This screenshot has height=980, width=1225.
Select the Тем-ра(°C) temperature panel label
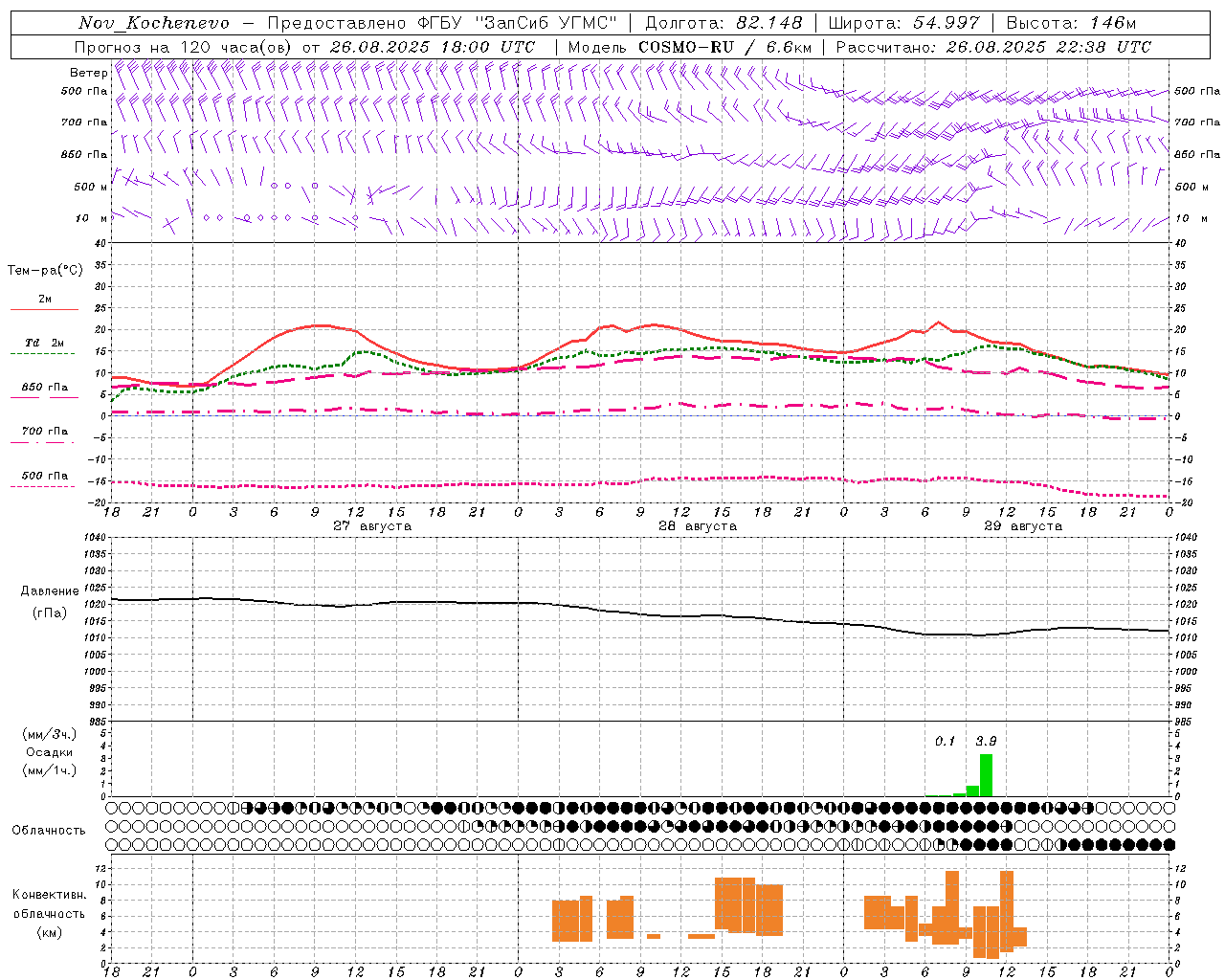click(45, 271)
